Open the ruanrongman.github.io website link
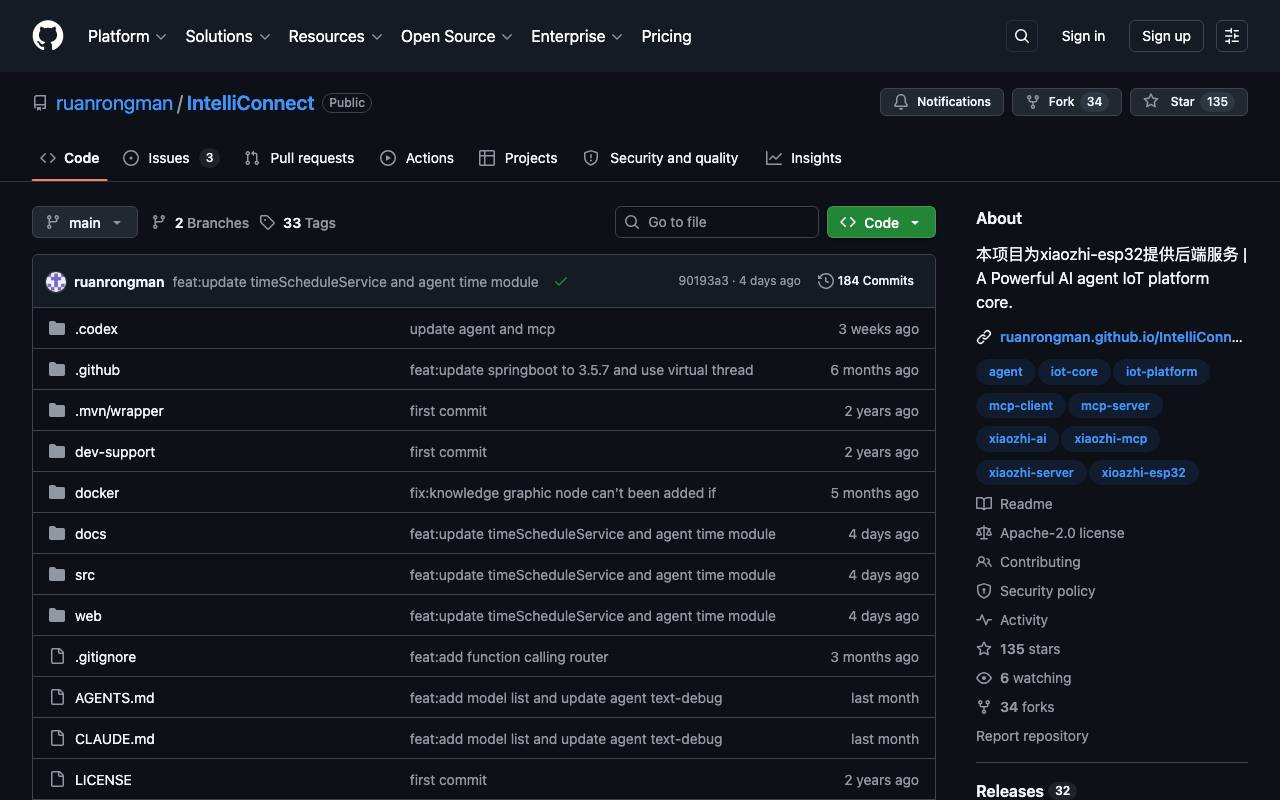 1121,337
